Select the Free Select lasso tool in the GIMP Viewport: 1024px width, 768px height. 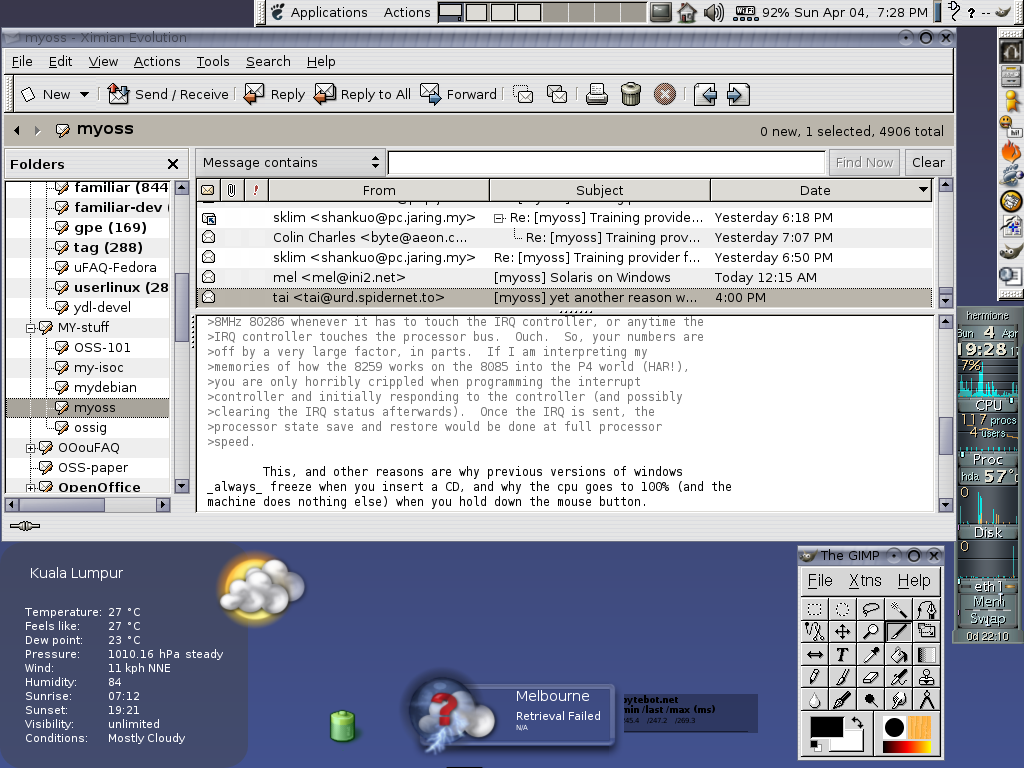click(871, 609)
